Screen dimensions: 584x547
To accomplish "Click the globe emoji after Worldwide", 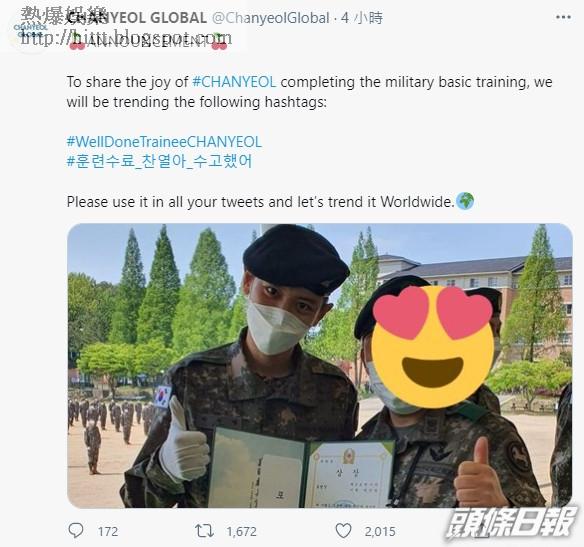I will coord(465,201).
